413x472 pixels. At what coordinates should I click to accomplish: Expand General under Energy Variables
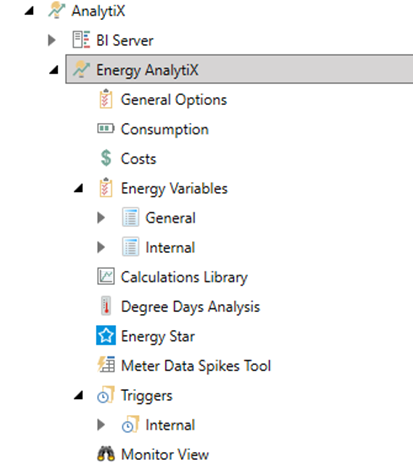101,218
